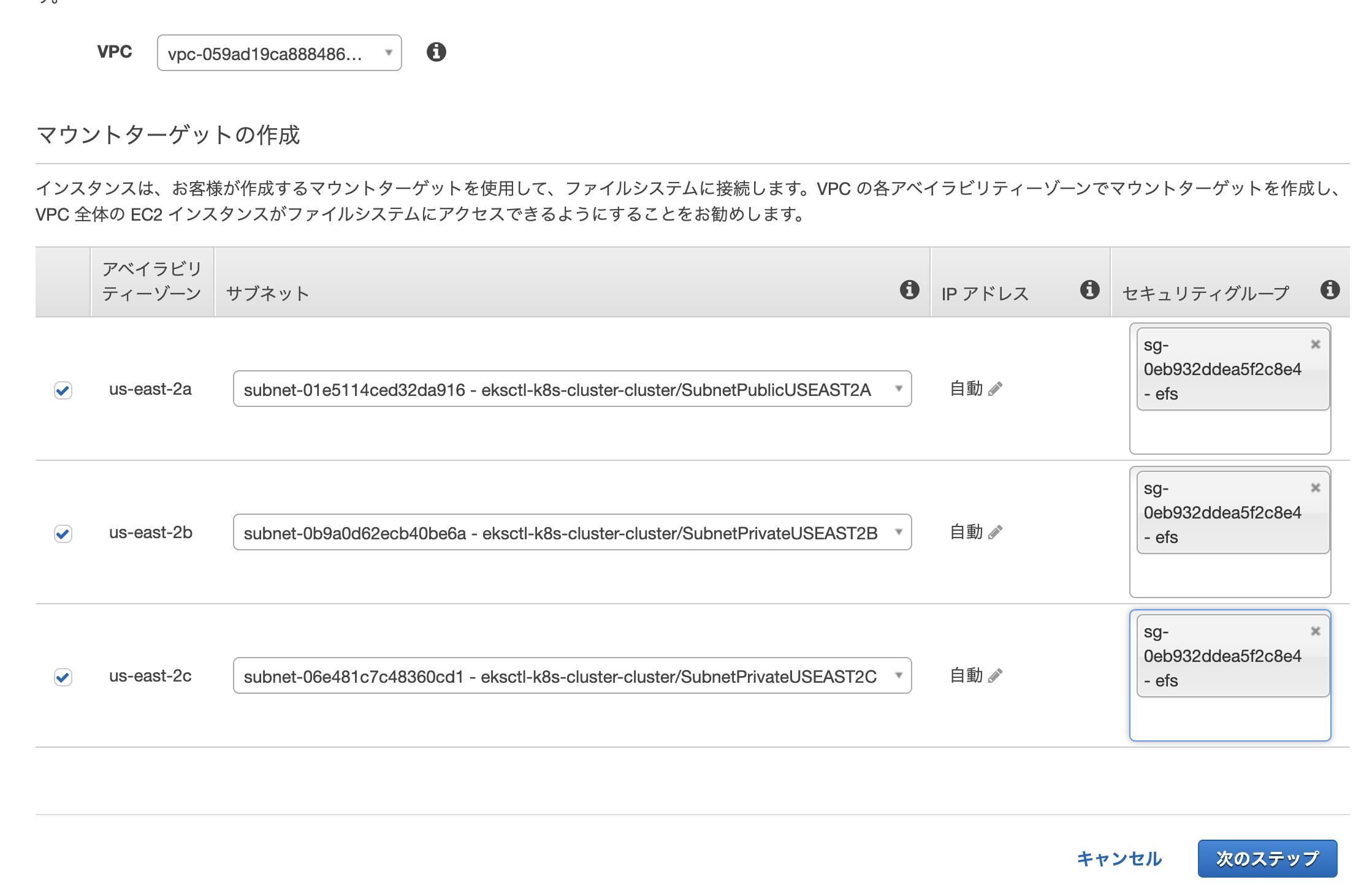Open the SubnetPrivateUSEAST2C subnet dropdown

[571, 676]
